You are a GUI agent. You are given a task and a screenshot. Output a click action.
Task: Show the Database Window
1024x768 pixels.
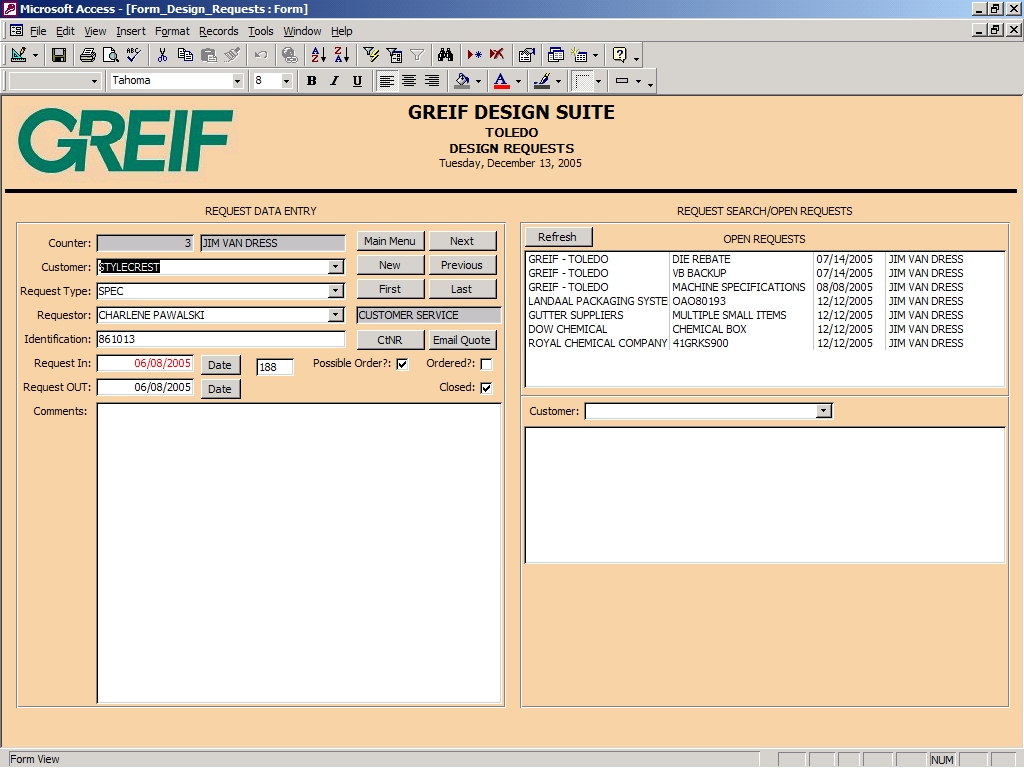coord(556,55)
